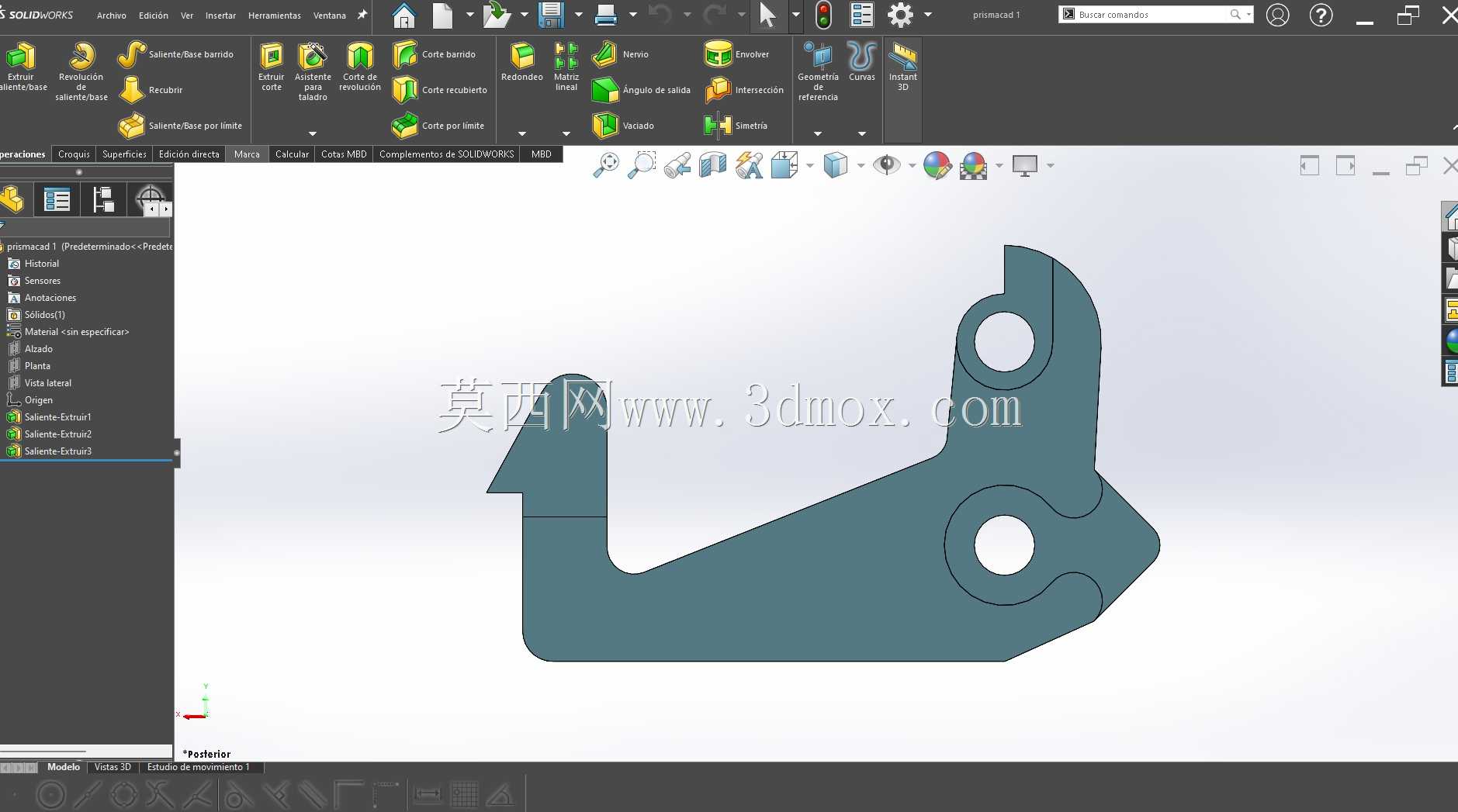
Task: Open Estudio de movimiento 1 tab
Action: [199, 767]
